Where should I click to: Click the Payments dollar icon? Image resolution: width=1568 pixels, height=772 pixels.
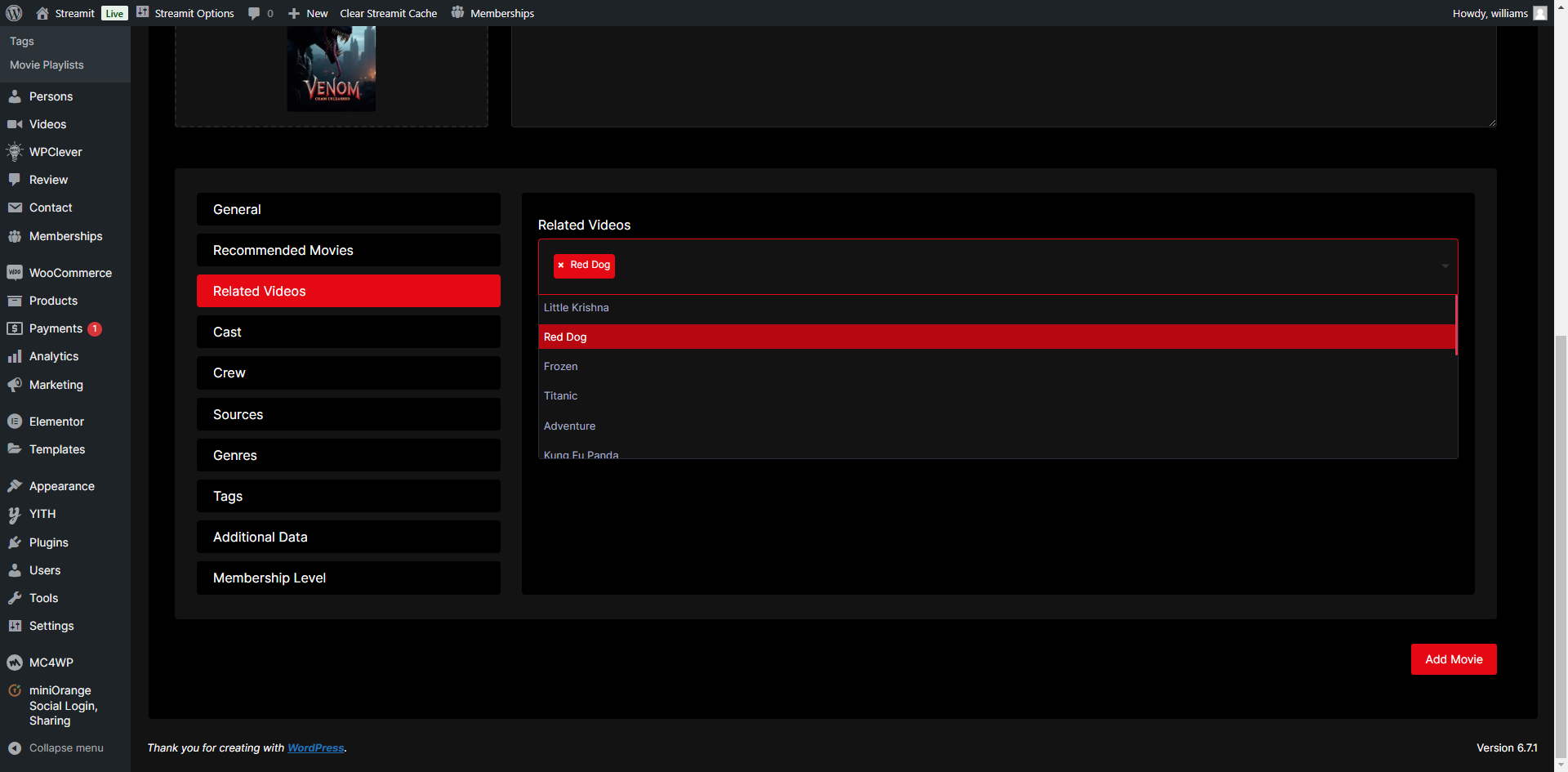pos(15,328)
